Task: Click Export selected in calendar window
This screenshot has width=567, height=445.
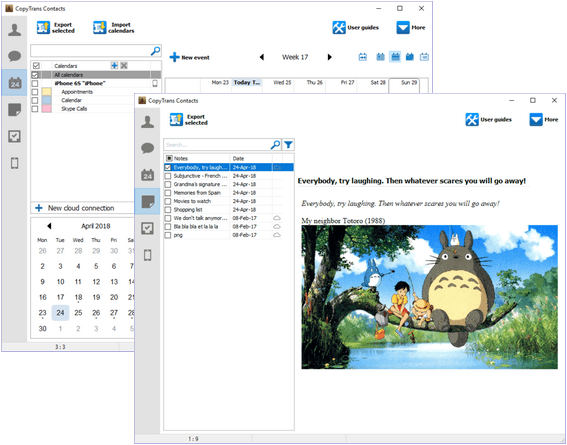Action: [56, 28]
